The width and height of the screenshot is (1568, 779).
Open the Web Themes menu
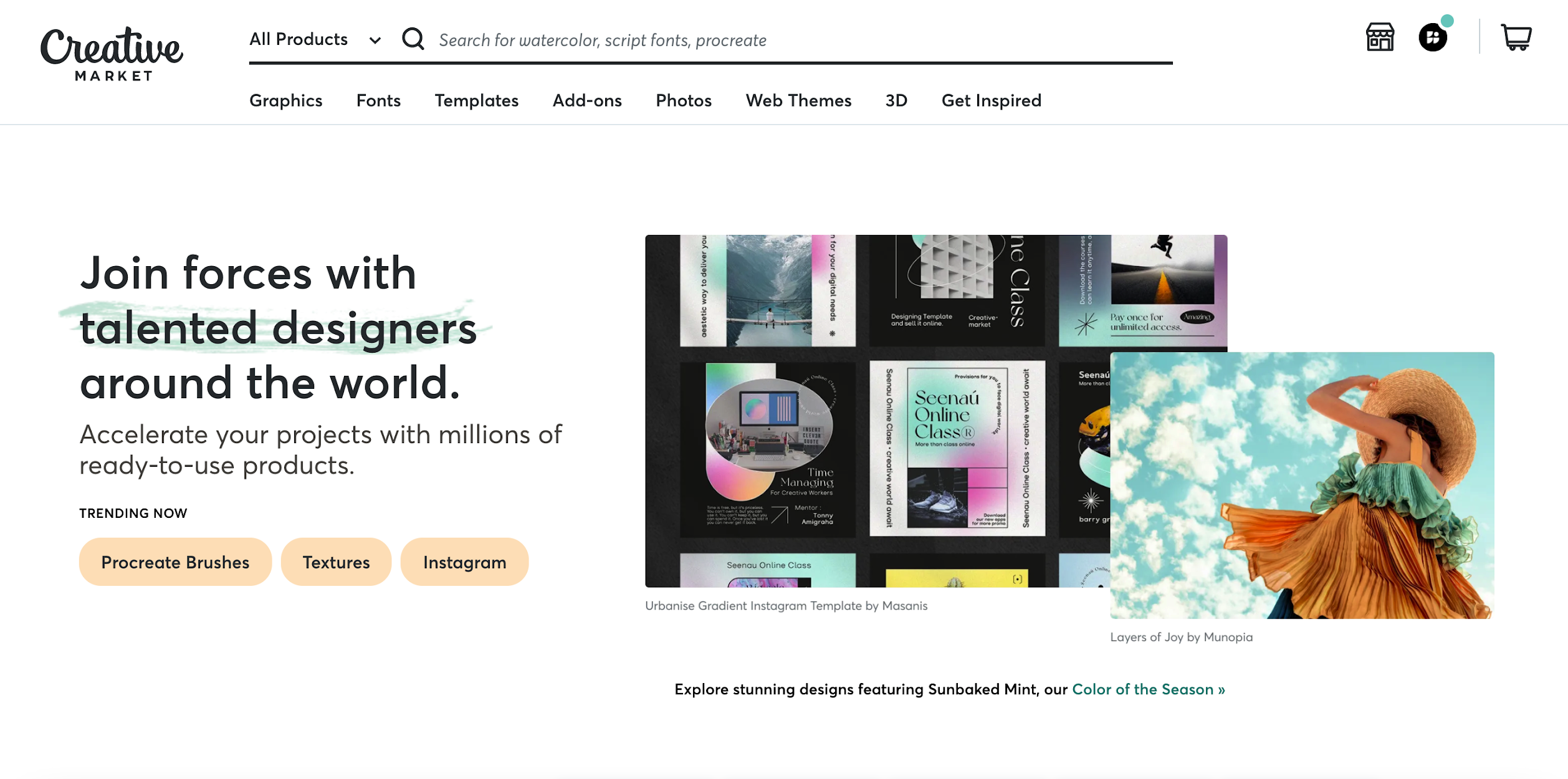pos(798,100)
